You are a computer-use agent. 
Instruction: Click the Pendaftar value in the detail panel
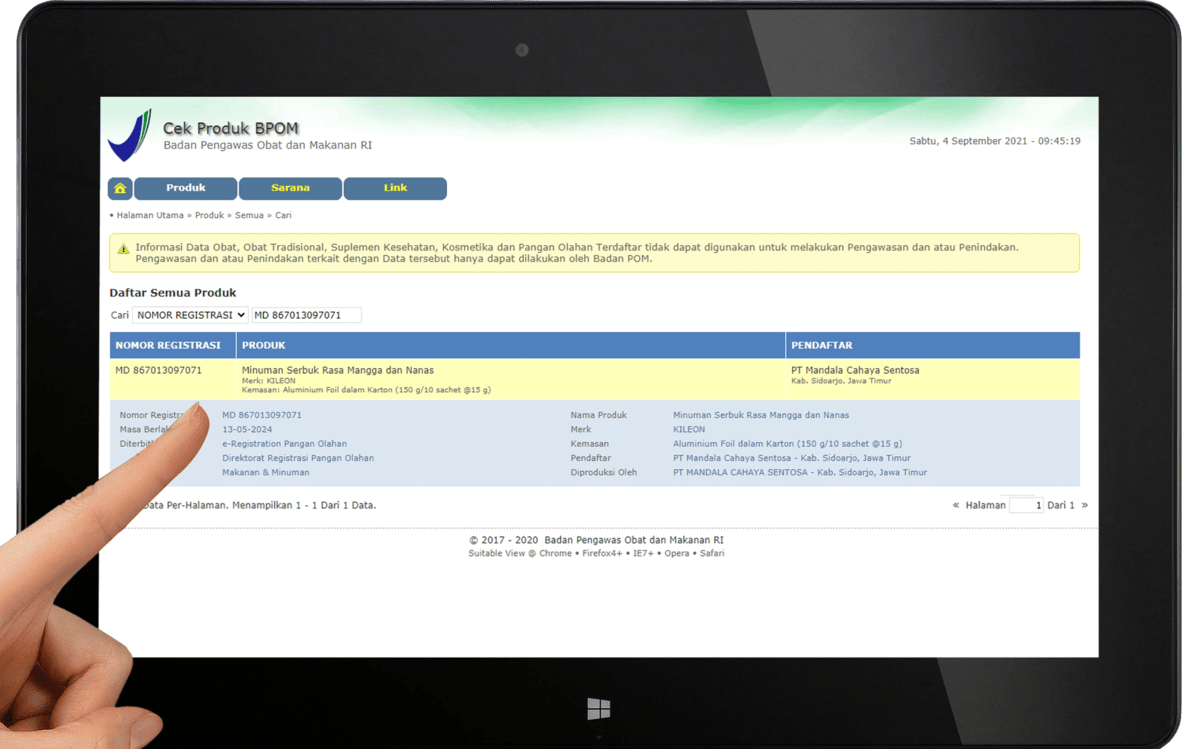click(x=792, y=458)
